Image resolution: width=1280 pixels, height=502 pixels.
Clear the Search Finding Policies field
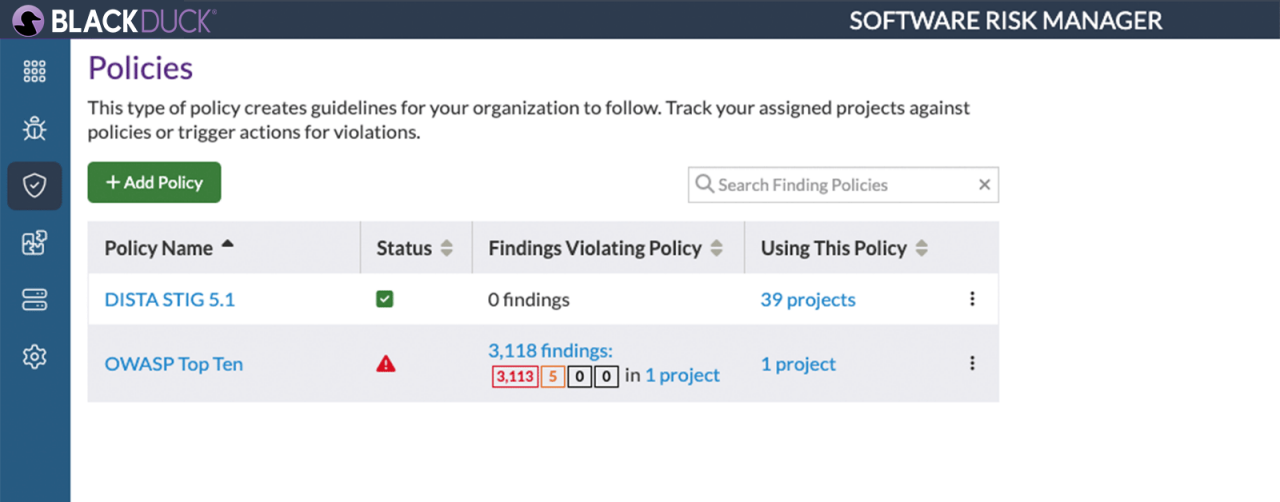984,185
